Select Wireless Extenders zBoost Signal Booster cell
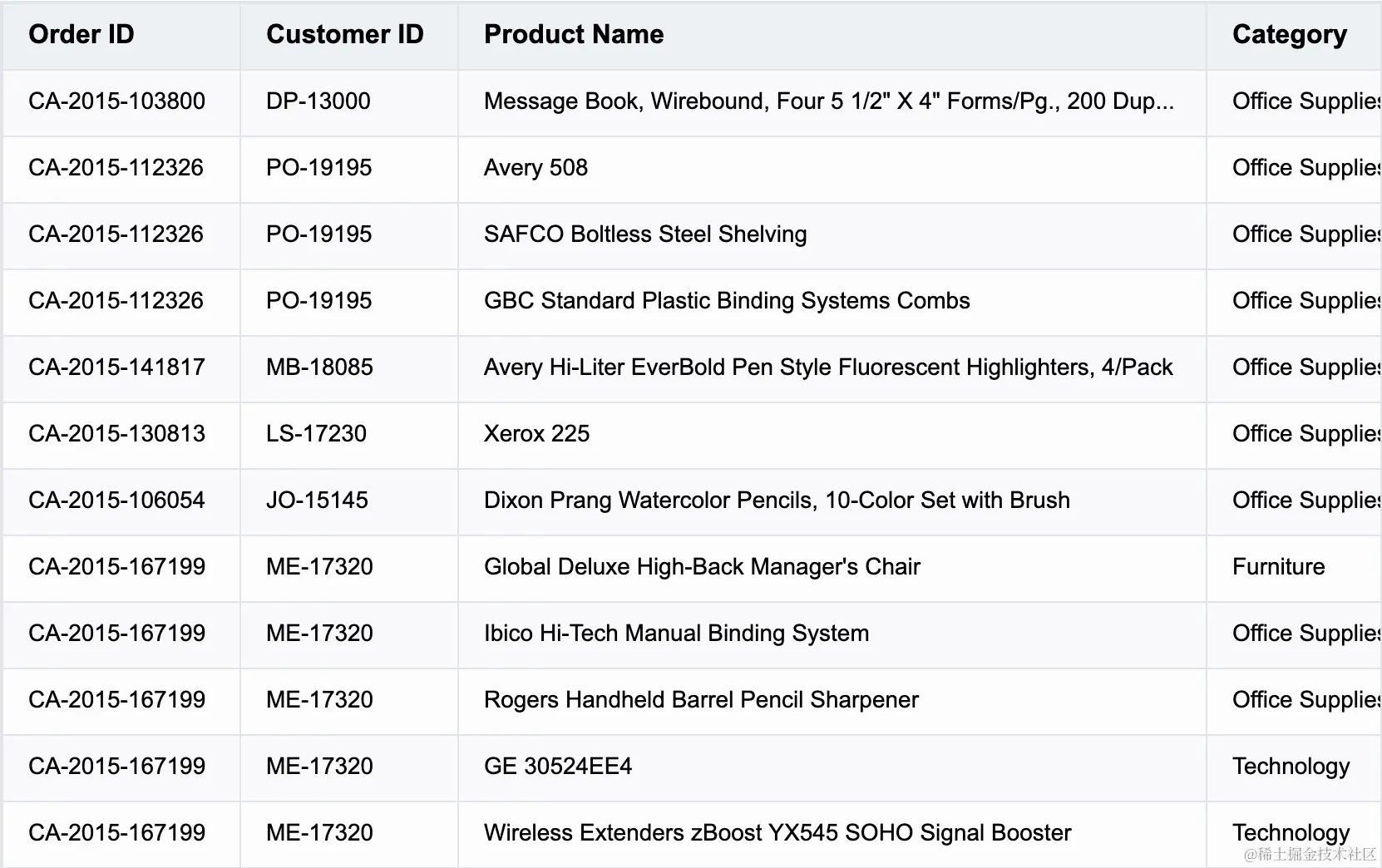Viewport: 1382px width, 868px height. [x=832, y=835]
